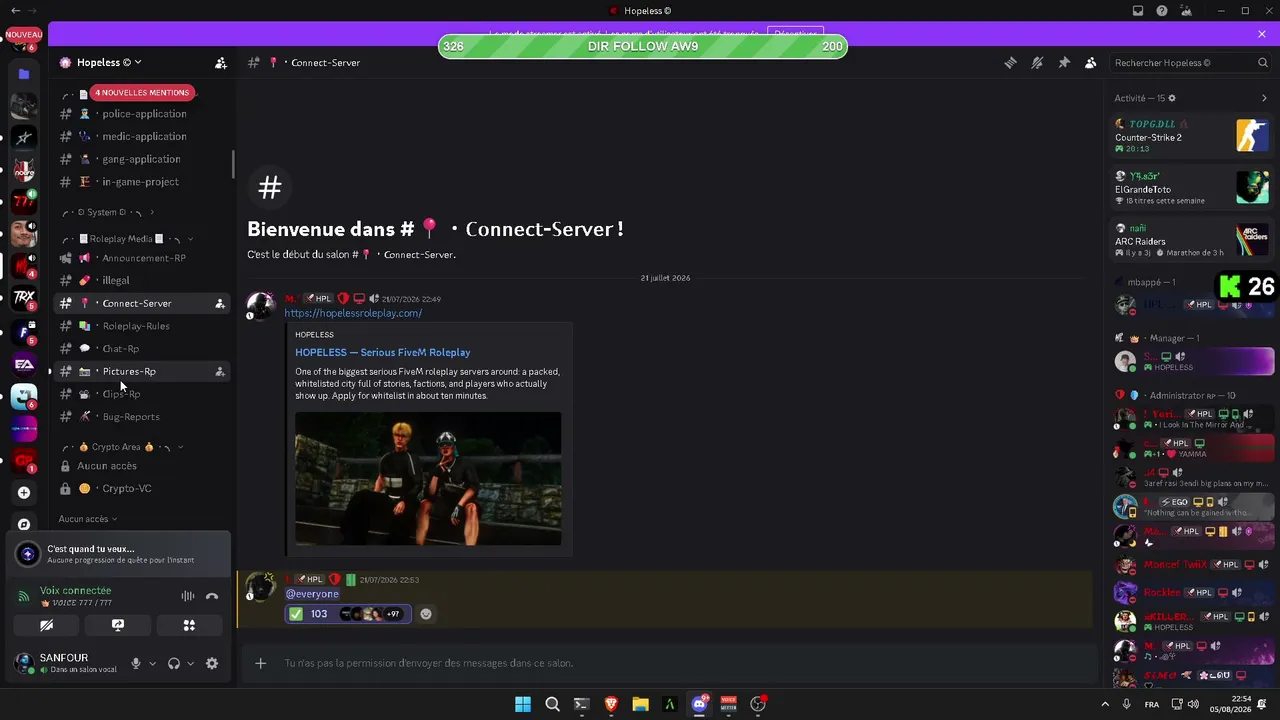Open quest progress card "C'est quand tu veux"
This screenshot has height=720, width=1280.
tap(118, 554)
